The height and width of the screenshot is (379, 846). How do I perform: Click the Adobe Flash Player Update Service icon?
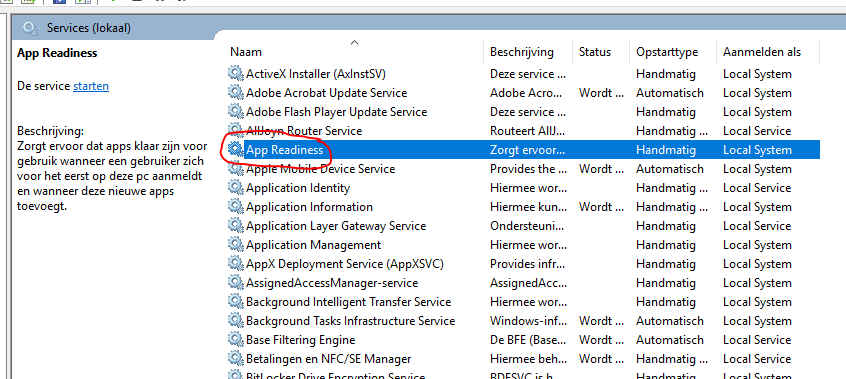[x=235, y=111]
